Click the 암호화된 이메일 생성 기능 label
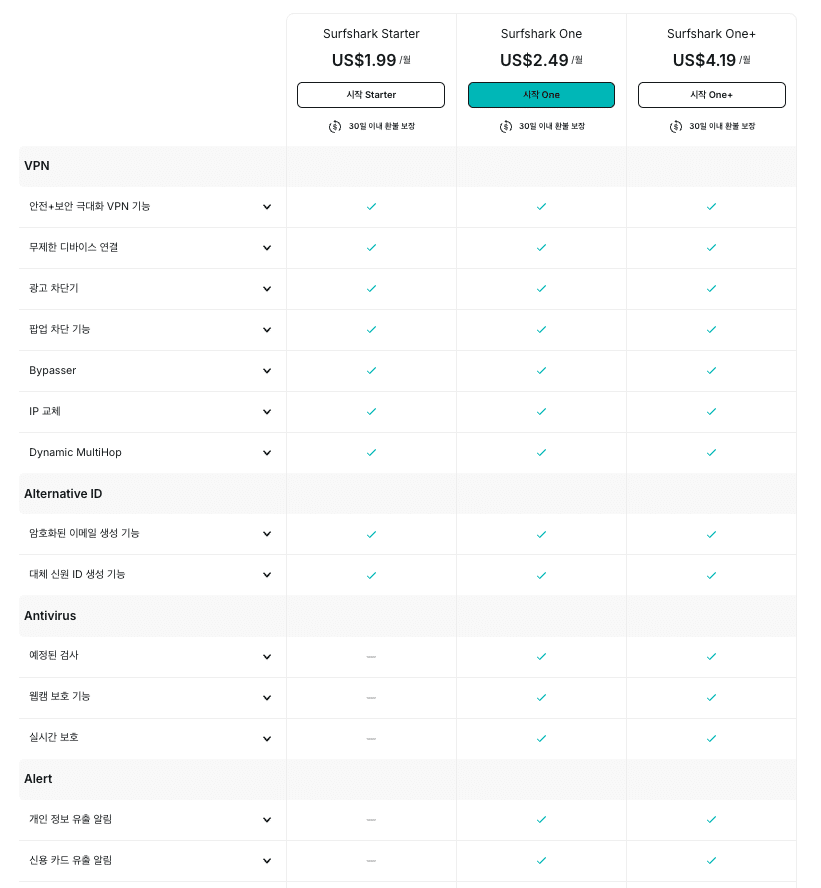821x888 pixels. coord(84,534)
